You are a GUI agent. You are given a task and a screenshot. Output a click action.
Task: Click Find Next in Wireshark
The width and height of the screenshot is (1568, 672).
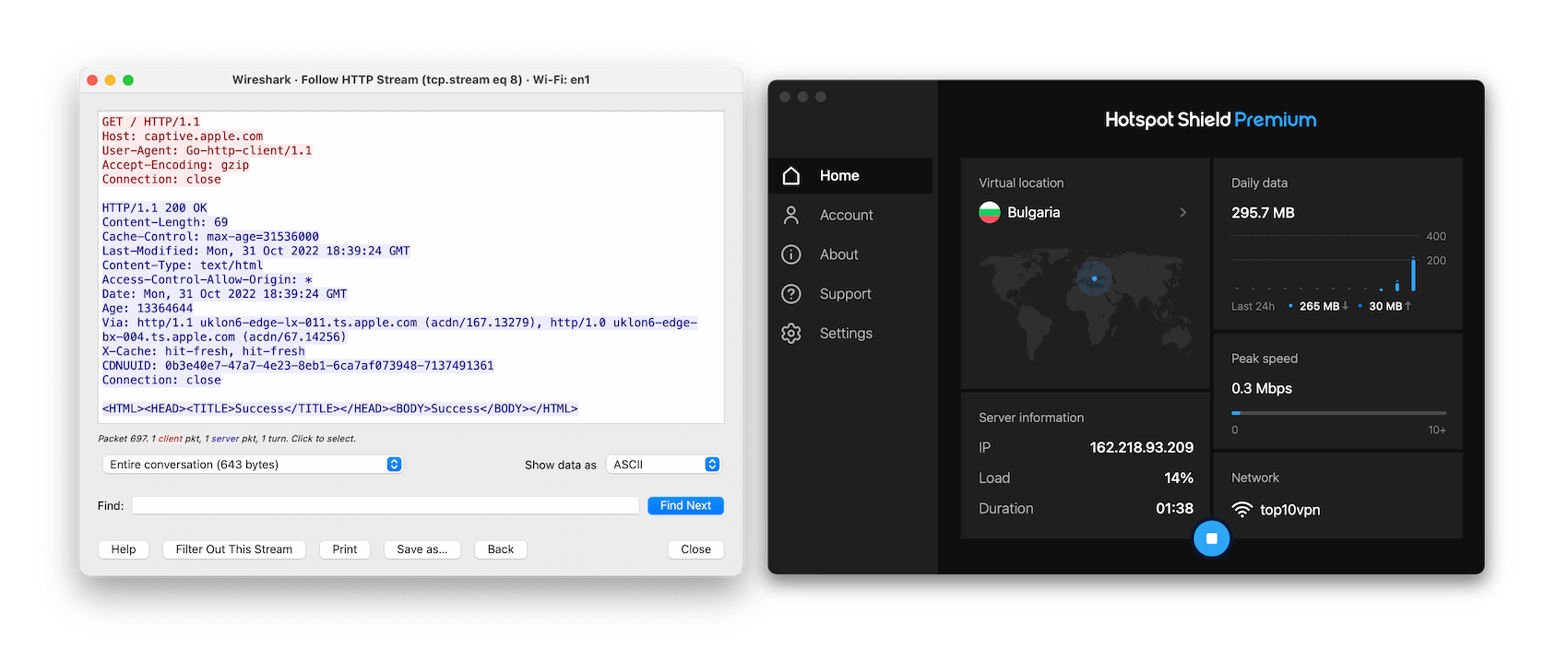685,505
